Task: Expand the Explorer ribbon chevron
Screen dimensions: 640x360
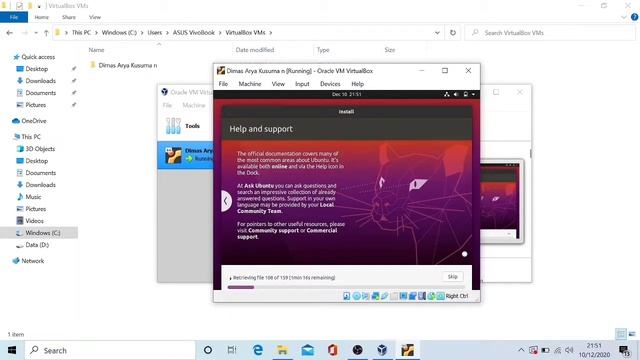Action: tap(624, 17)
